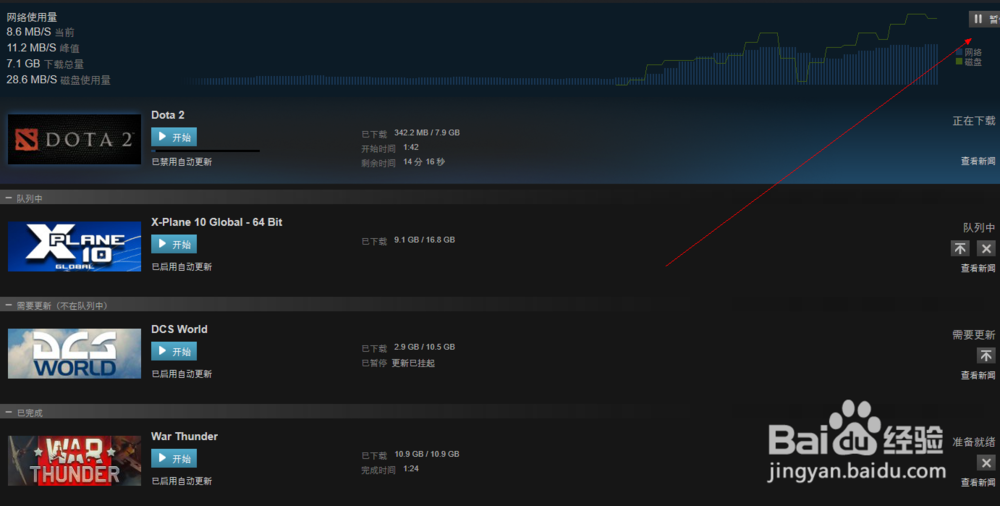The height and width of the screenshot is (506, 1000).
Task: Move X-Plane 10 to top of queue
Action: [960, 248]
